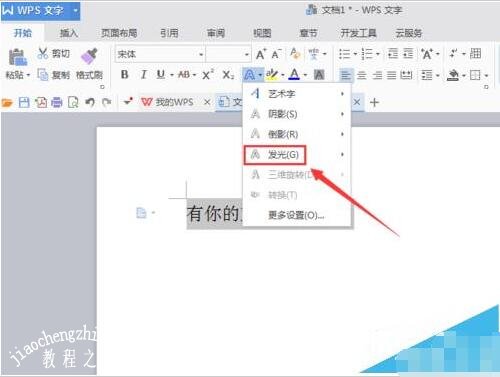Viewport: 500px width, 377px height.
Task: Toggle character shading icon
Action: coord(319,75)
